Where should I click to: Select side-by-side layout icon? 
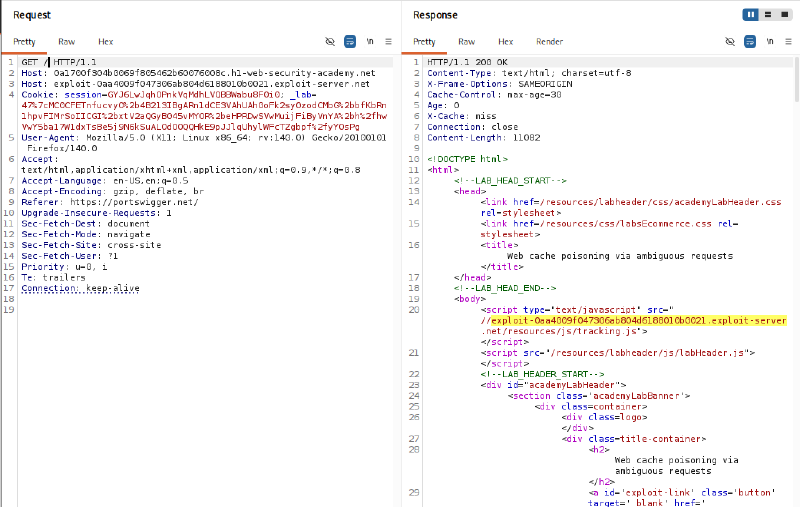751,15
